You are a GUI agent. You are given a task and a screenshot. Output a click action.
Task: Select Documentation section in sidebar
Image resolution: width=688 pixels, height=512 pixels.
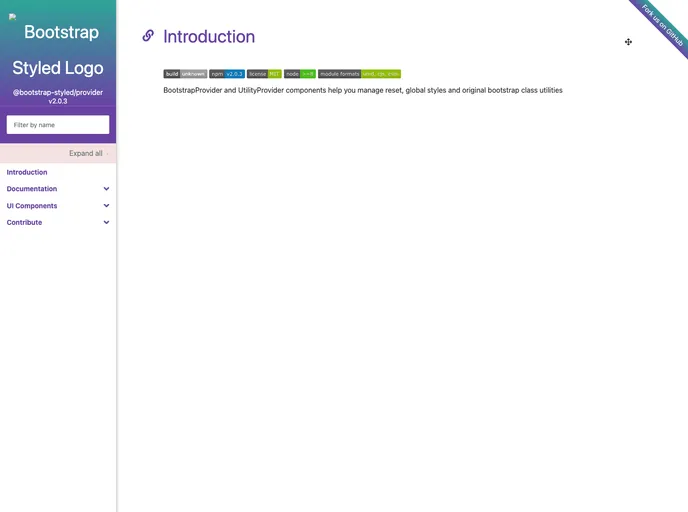(x=32, y=189)
